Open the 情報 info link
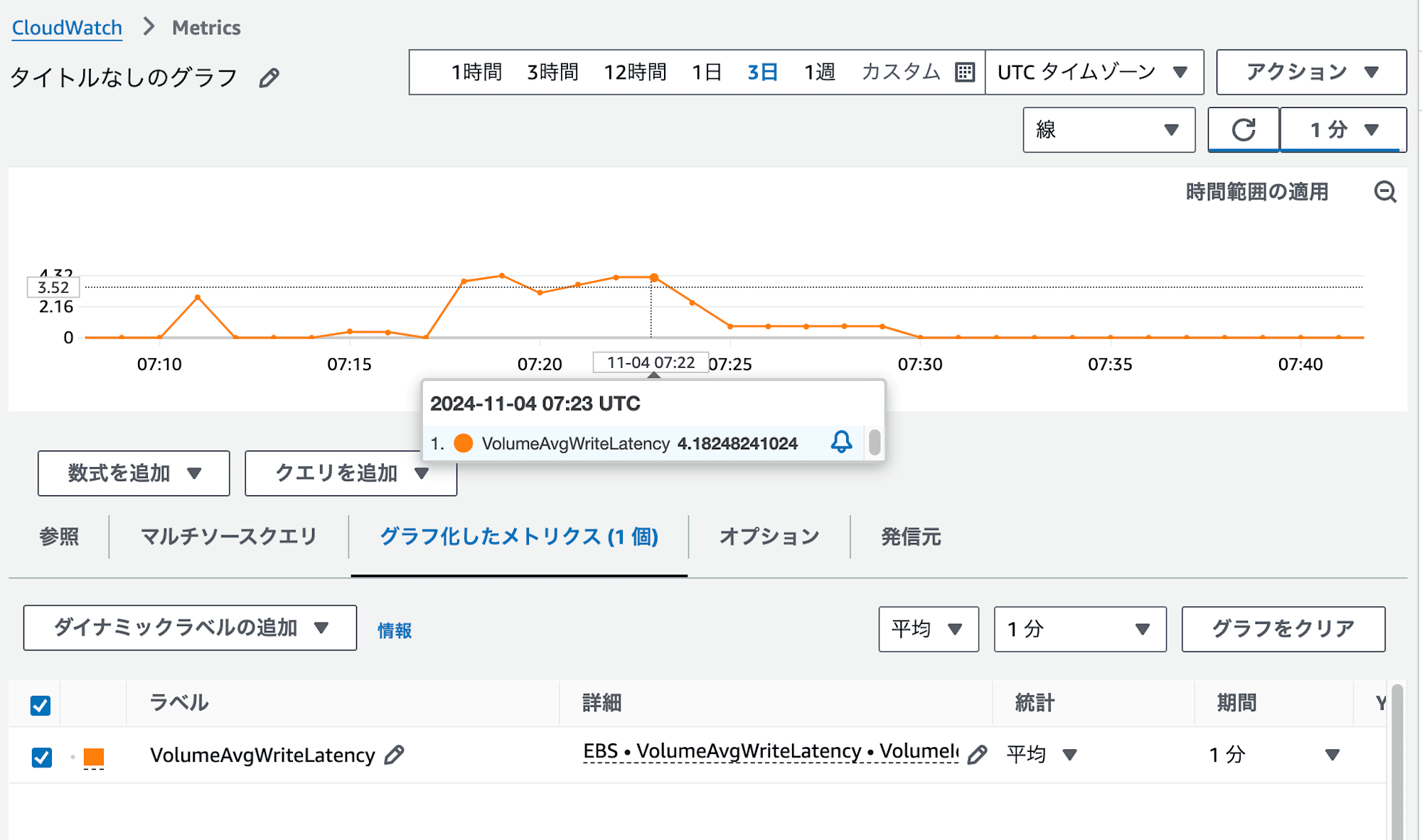 395,630
